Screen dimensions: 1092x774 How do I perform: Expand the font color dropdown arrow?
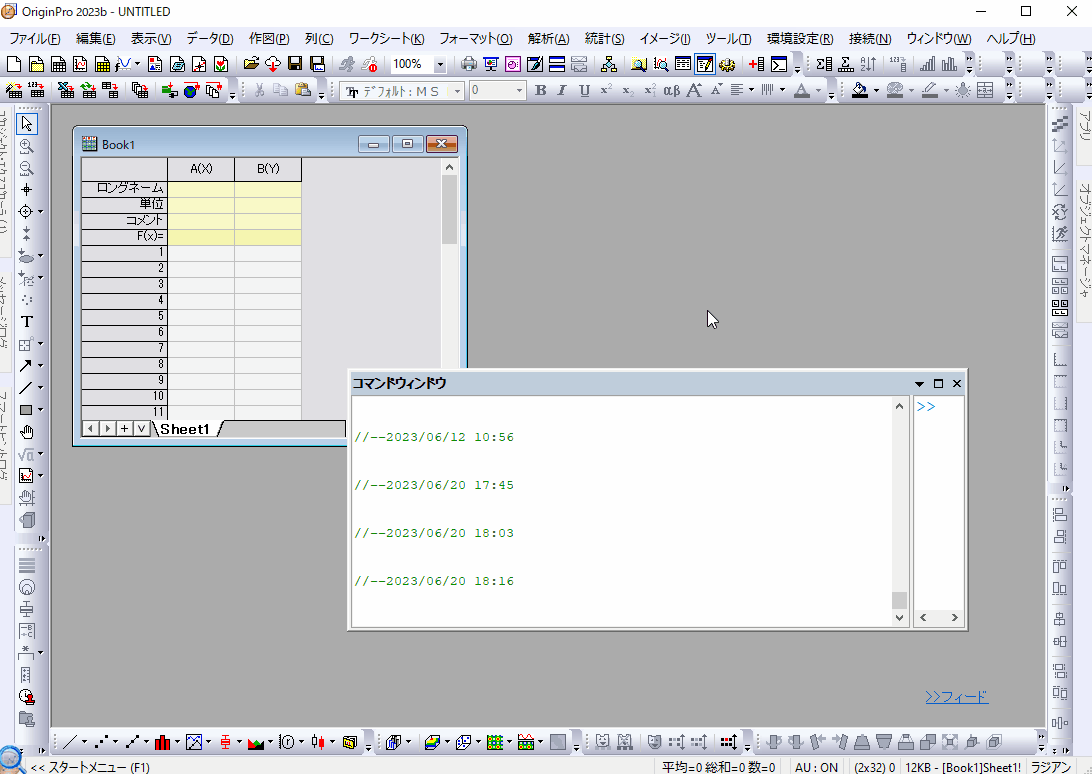pyautogui.click(x=818, y=91)
